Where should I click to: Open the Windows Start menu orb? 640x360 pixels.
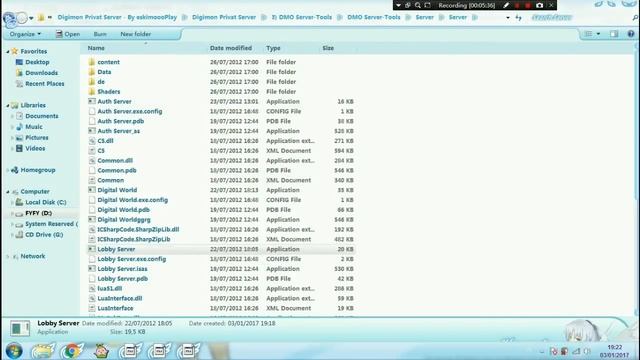click(x=14, y=351)
